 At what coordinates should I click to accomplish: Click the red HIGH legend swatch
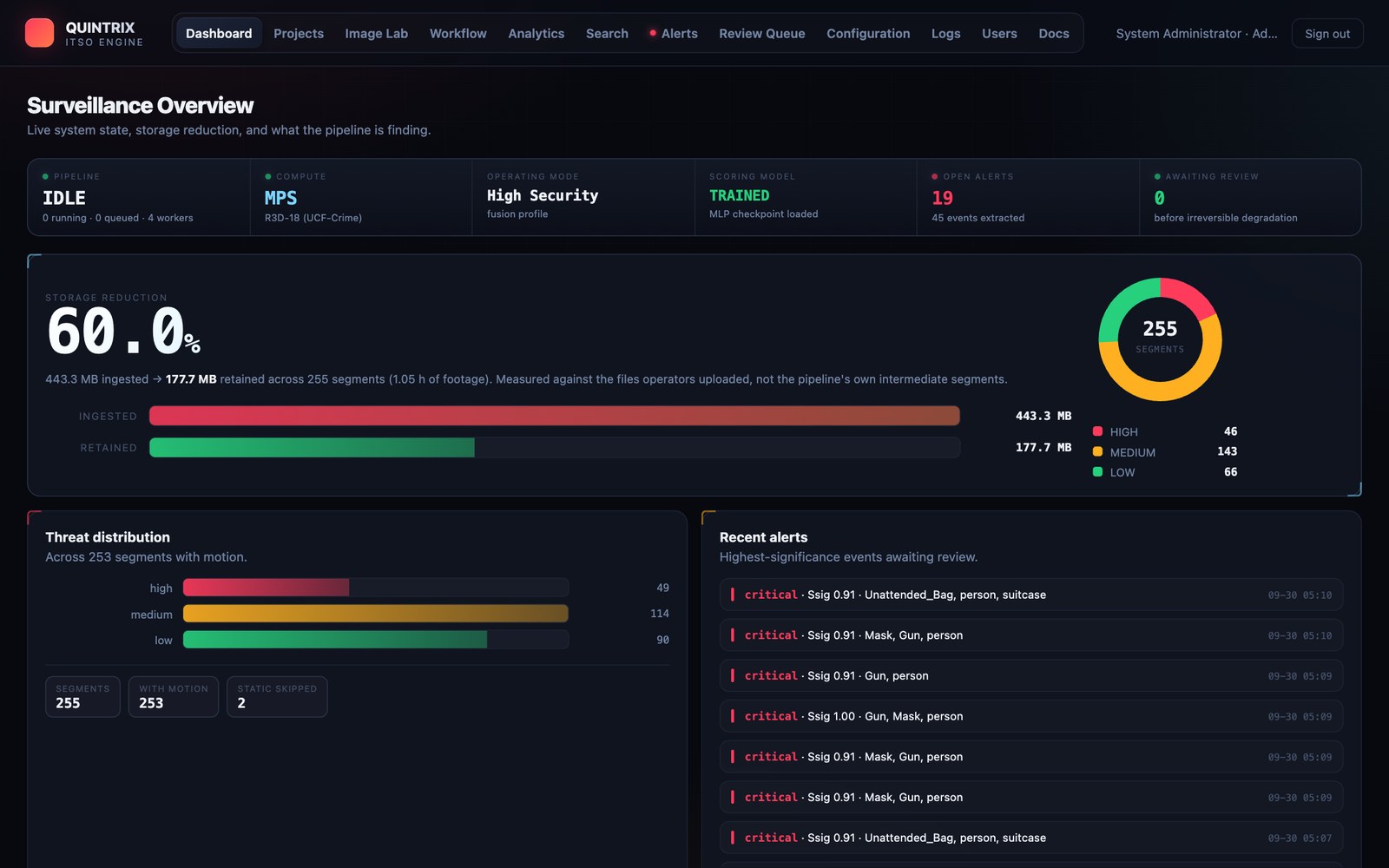(x=1097, y=431)
